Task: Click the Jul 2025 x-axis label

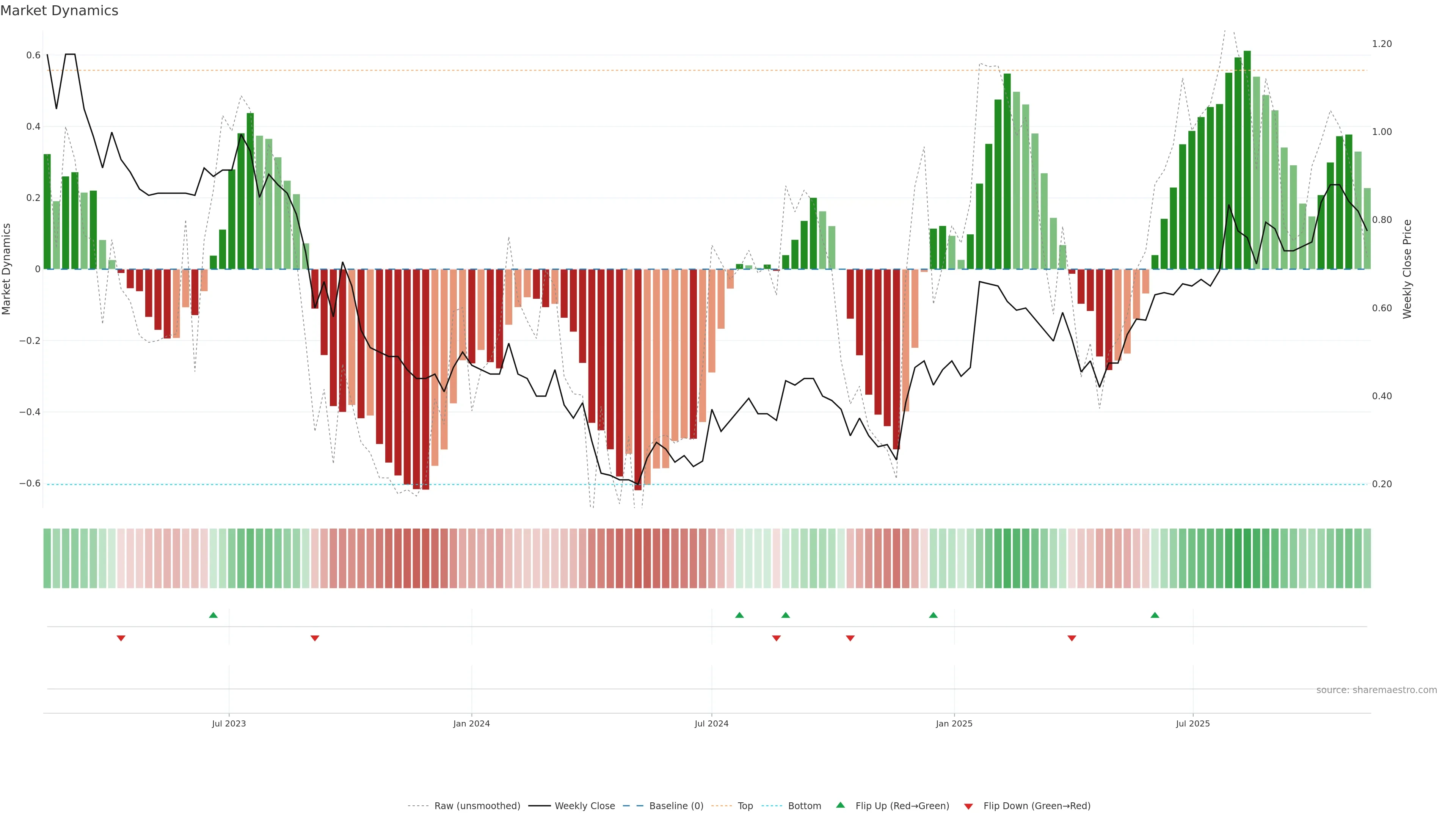Action: click(x=1192, y=723)
